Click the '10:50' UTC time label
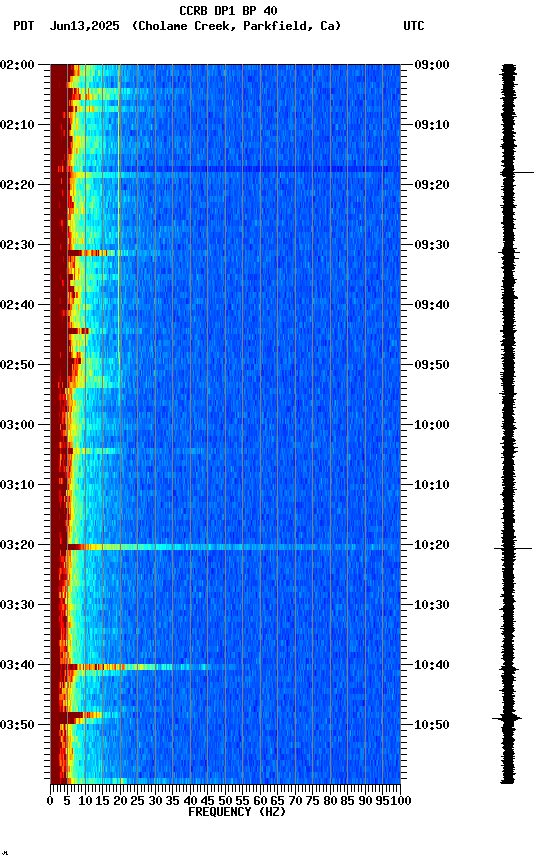Image resolution: width=552 pixels, height=864 pixels. (432, 725)
